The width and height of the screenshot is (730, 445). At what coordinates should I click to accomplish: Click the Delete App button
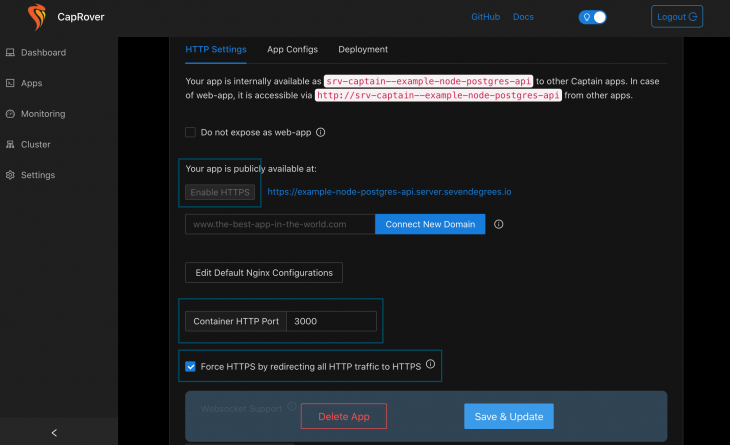click(x=344, y=417)
